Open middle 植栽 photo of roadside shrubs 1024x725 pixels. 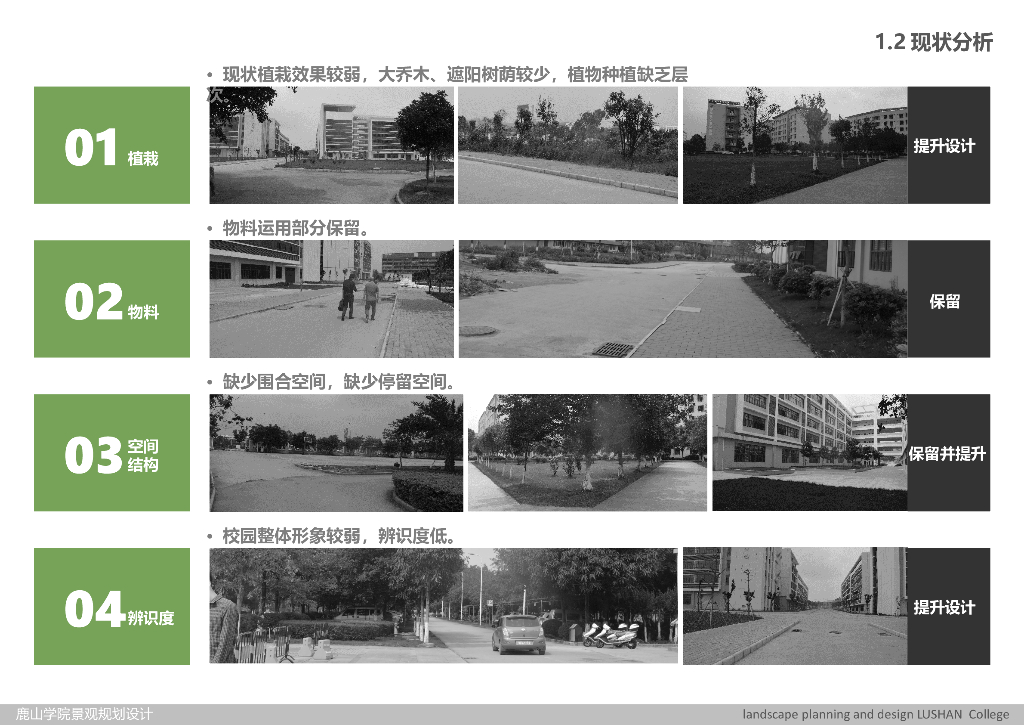click(568, 145)
